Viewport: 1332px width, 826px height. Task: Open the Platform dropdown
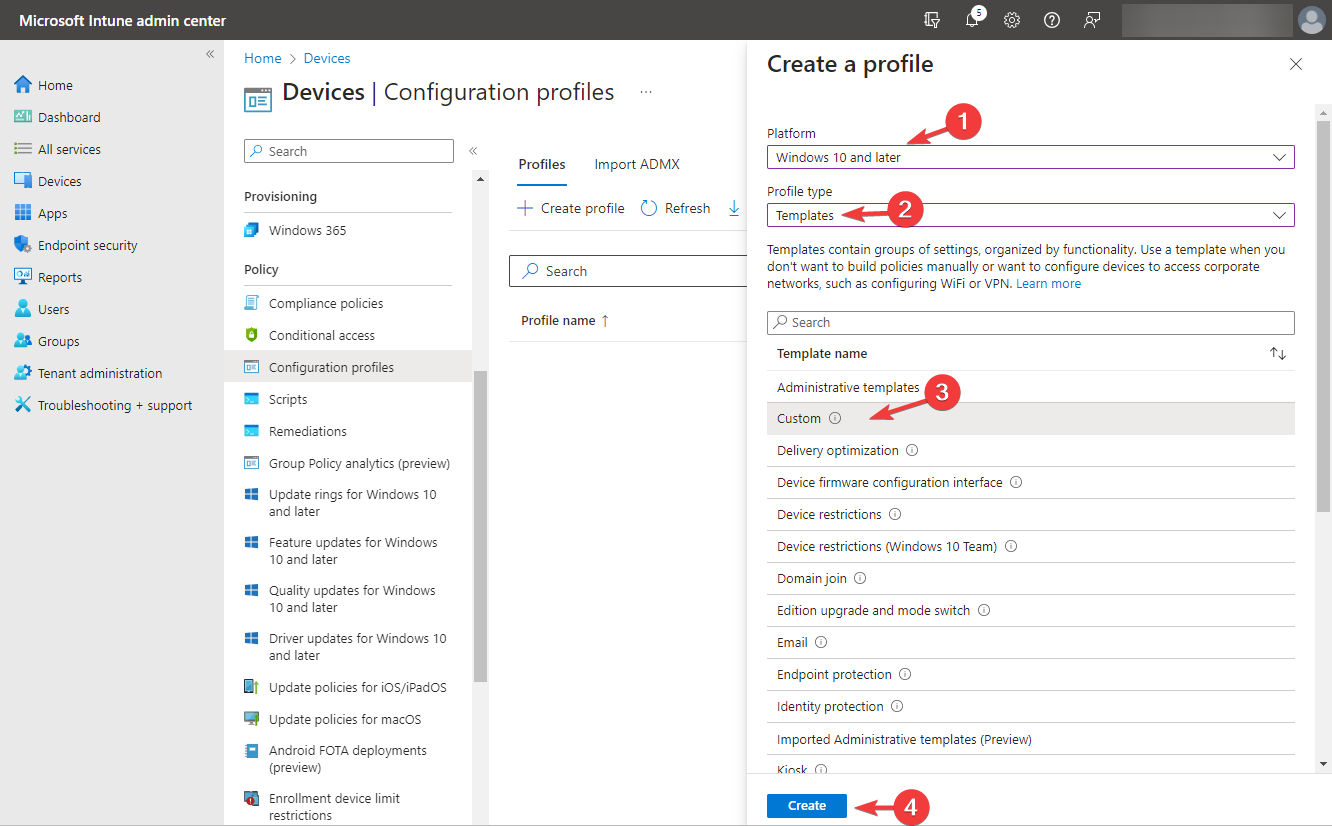1030,157
